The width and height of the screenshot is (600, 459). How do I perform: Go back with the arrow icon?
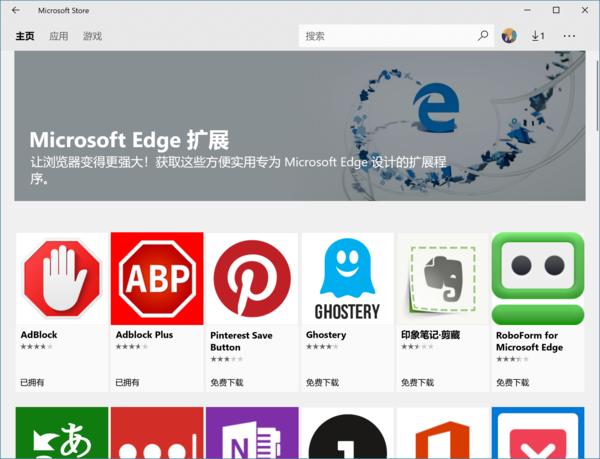click(16, 10)
